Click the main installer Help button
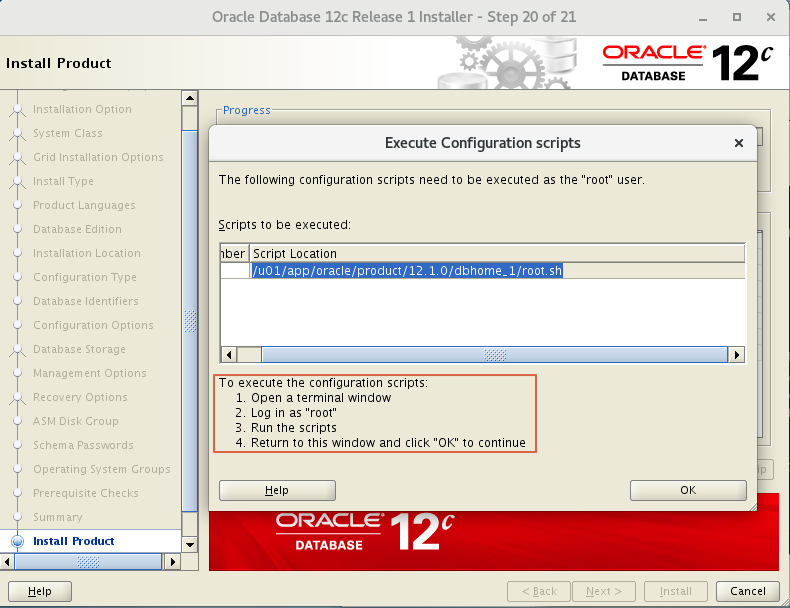 click(40, 591)
